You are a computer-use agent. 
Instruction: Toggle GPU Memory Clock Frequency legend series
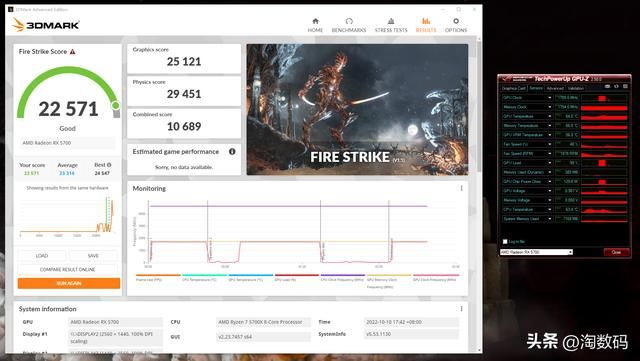(x=389, y=281)
